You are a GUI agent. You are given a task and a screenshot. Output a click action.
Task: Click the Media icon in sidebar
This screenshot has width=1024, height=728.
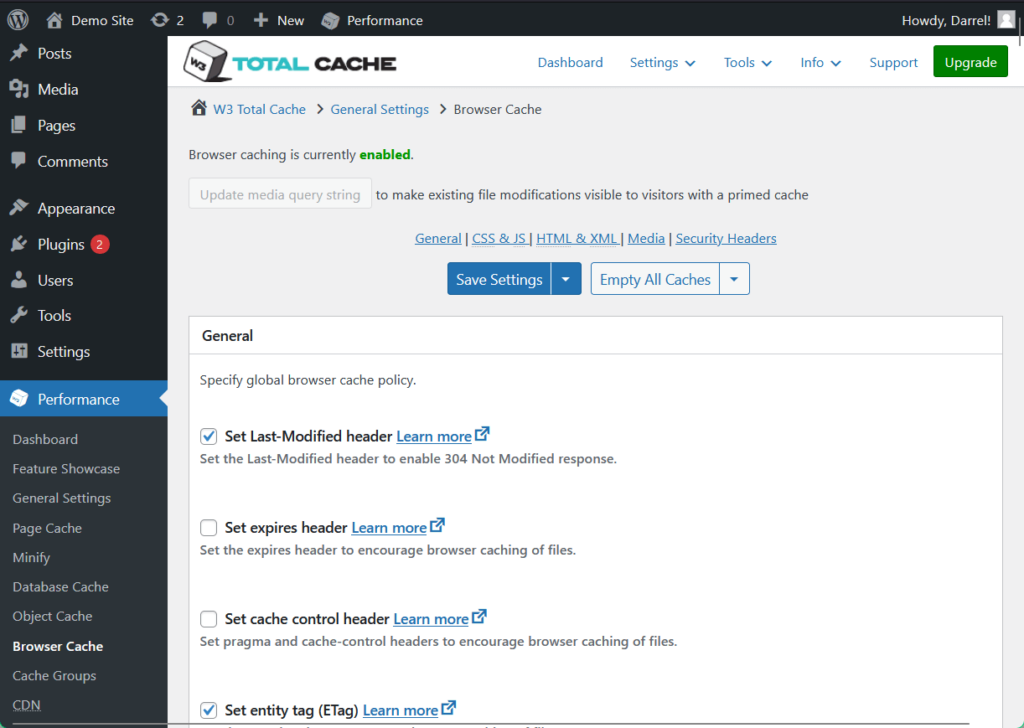[x=19, y=89]
